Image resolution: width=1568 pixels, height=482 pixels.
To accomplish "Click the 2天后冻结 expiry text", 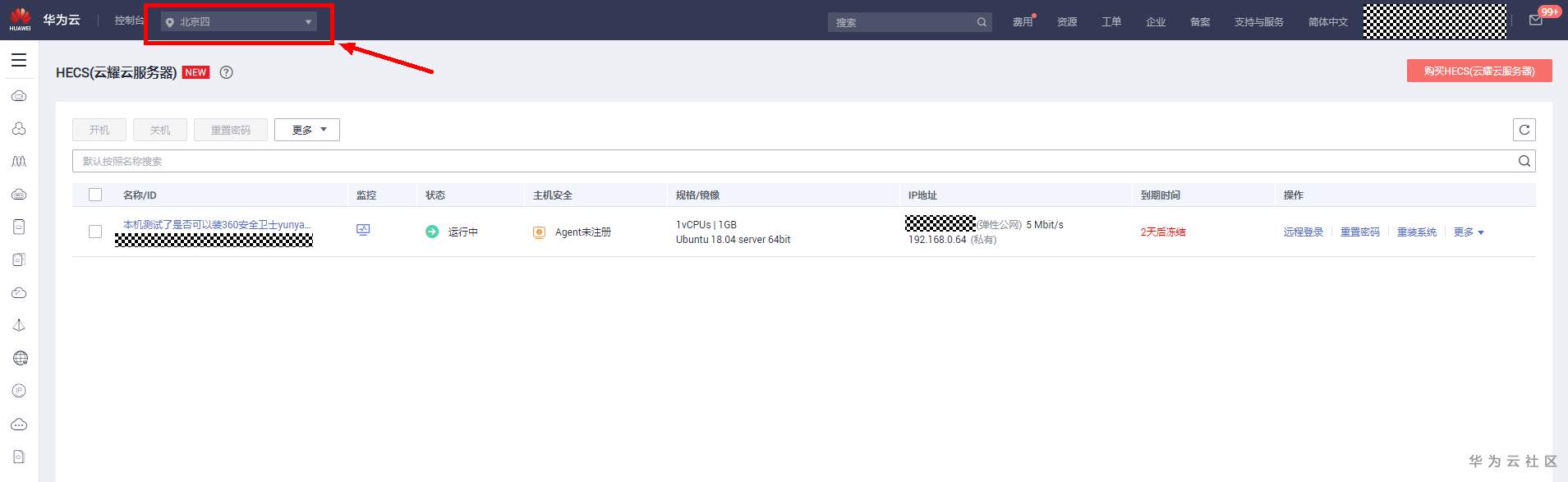I will (x=1163, y=232).
